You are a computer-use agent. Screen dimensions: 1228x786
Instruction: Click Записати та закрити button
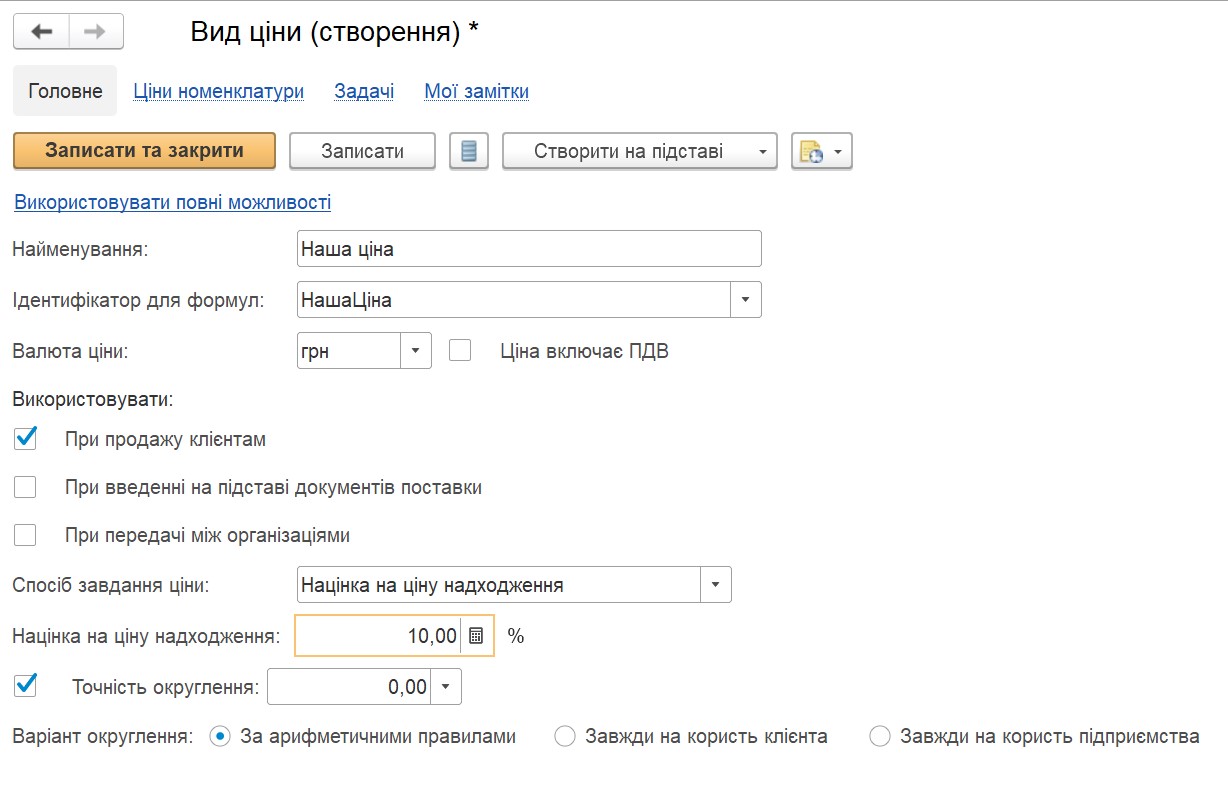pos(144,151)
